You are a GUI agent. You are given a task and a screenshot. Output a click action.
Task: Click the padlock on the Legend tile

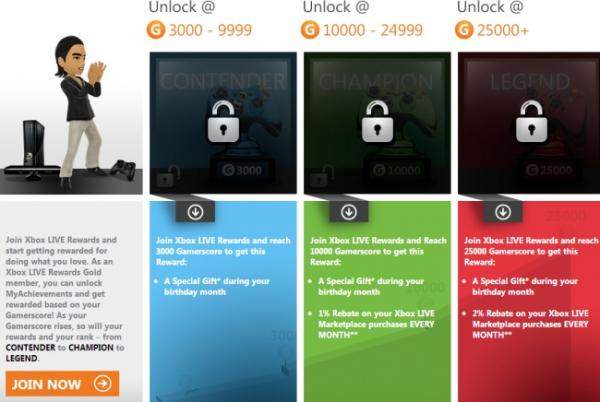coord(532,122)
